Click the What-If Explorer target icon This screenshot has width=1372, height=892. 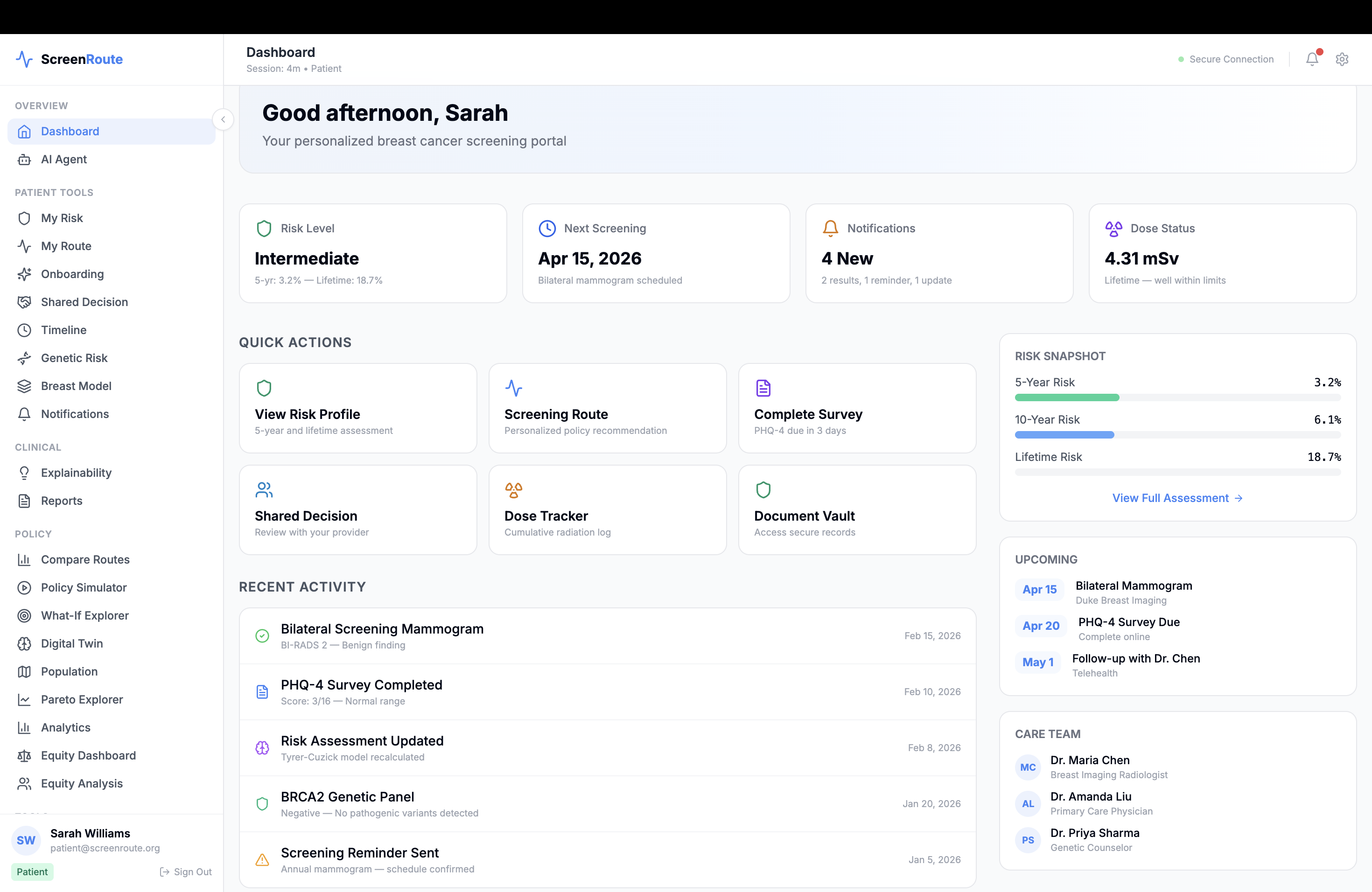coord(24,615)
